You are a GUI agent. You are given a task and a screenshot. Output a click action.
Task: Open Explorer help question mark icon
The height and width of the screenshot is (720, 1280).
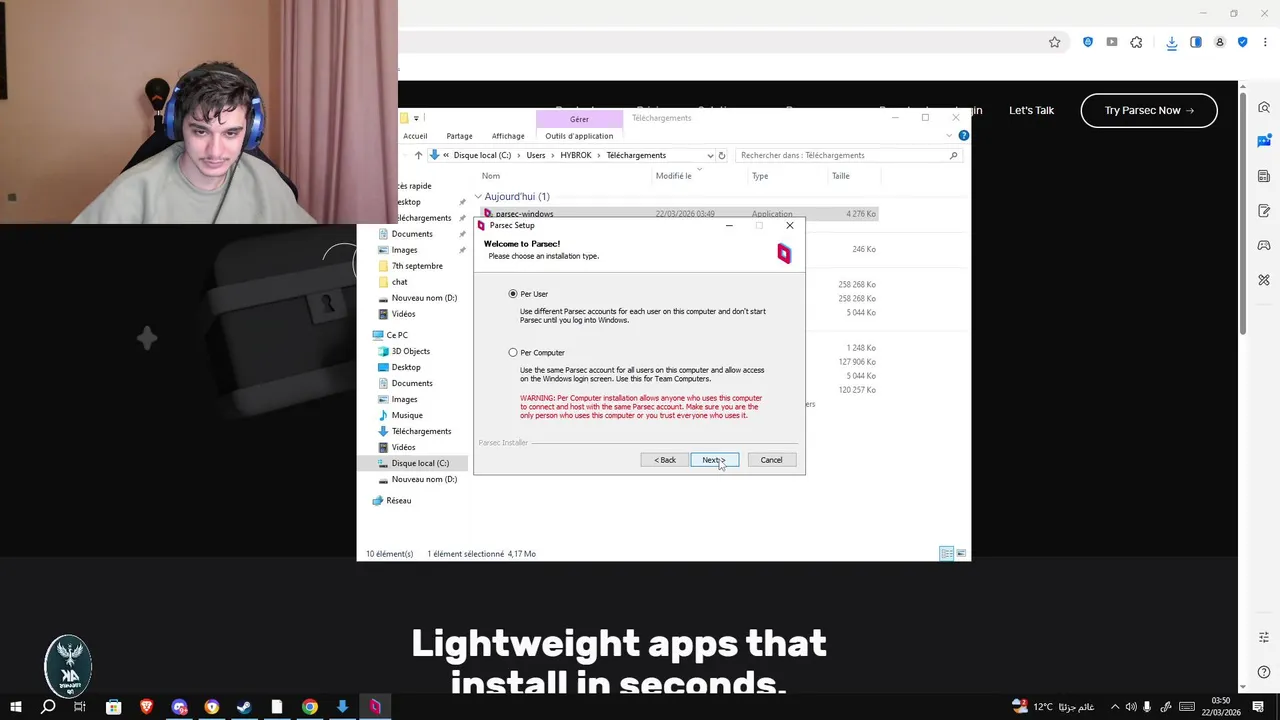963,135
